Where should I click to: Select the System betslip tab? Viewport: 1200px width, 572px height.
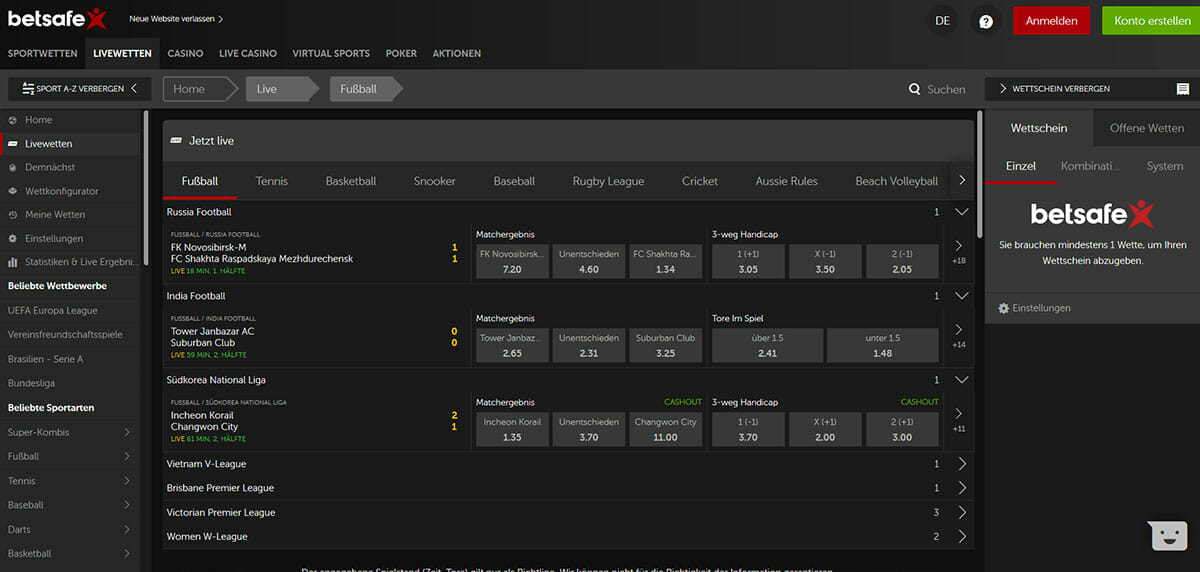point(1165,166)
